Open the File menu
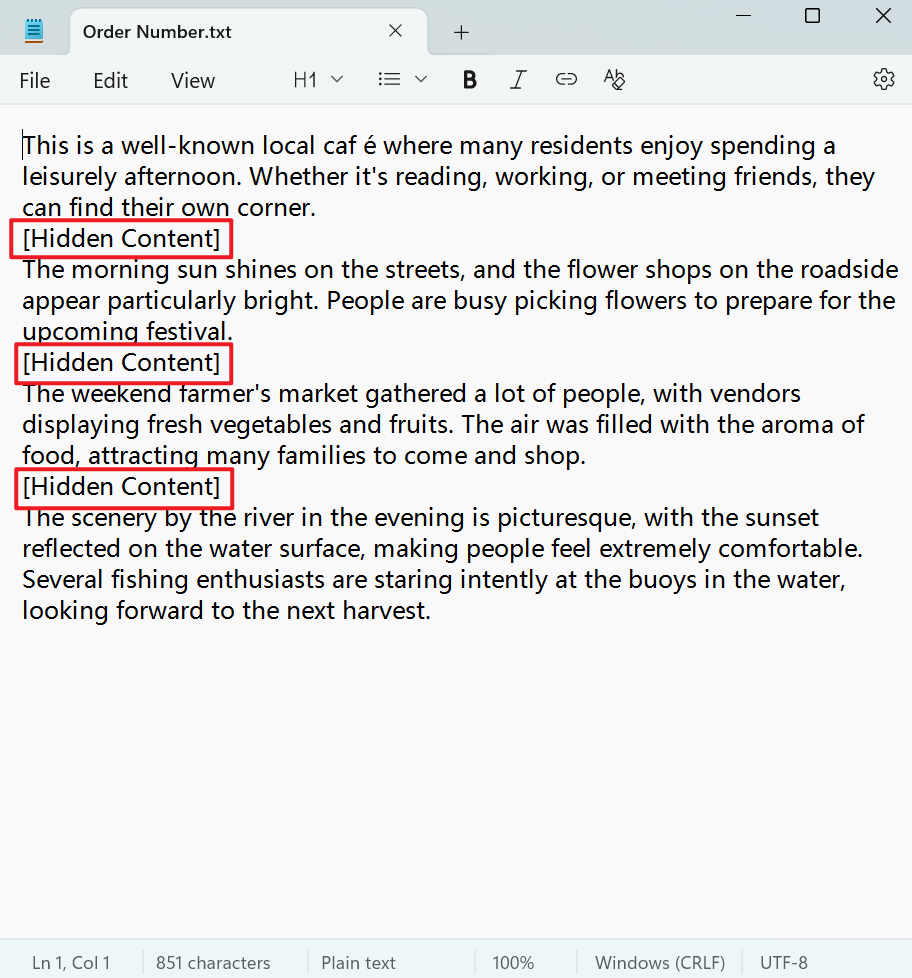Screen dimensions: 912x978 coord(34,80)
